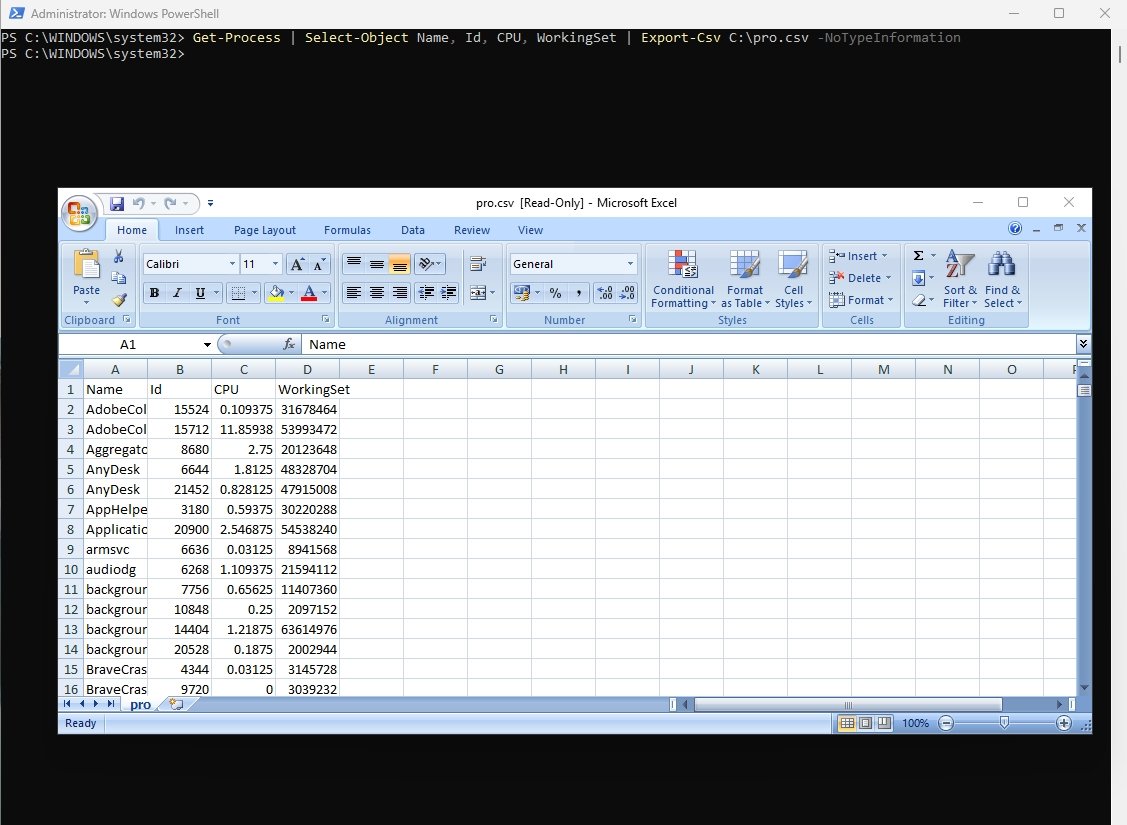Click Decrease Decimal icon
Image resolution: width=1127 pixels, height=825 pixels.
click(627, 292)
